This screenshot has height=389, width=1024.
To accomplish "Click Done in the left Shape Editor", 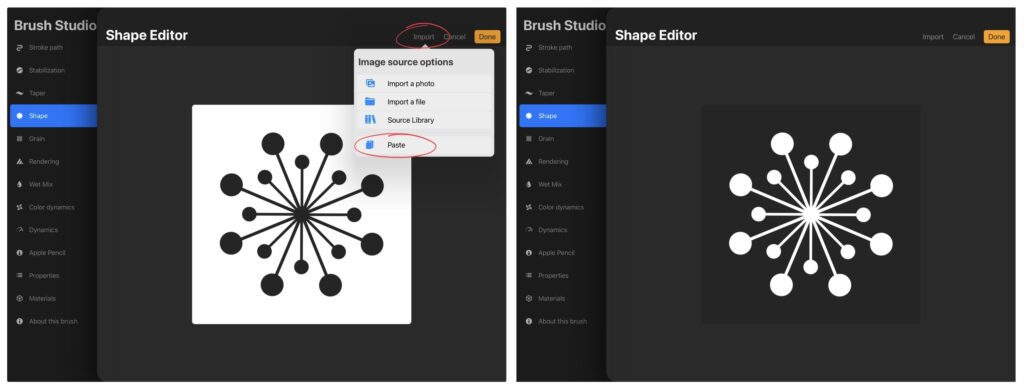I will coord(487,37).
